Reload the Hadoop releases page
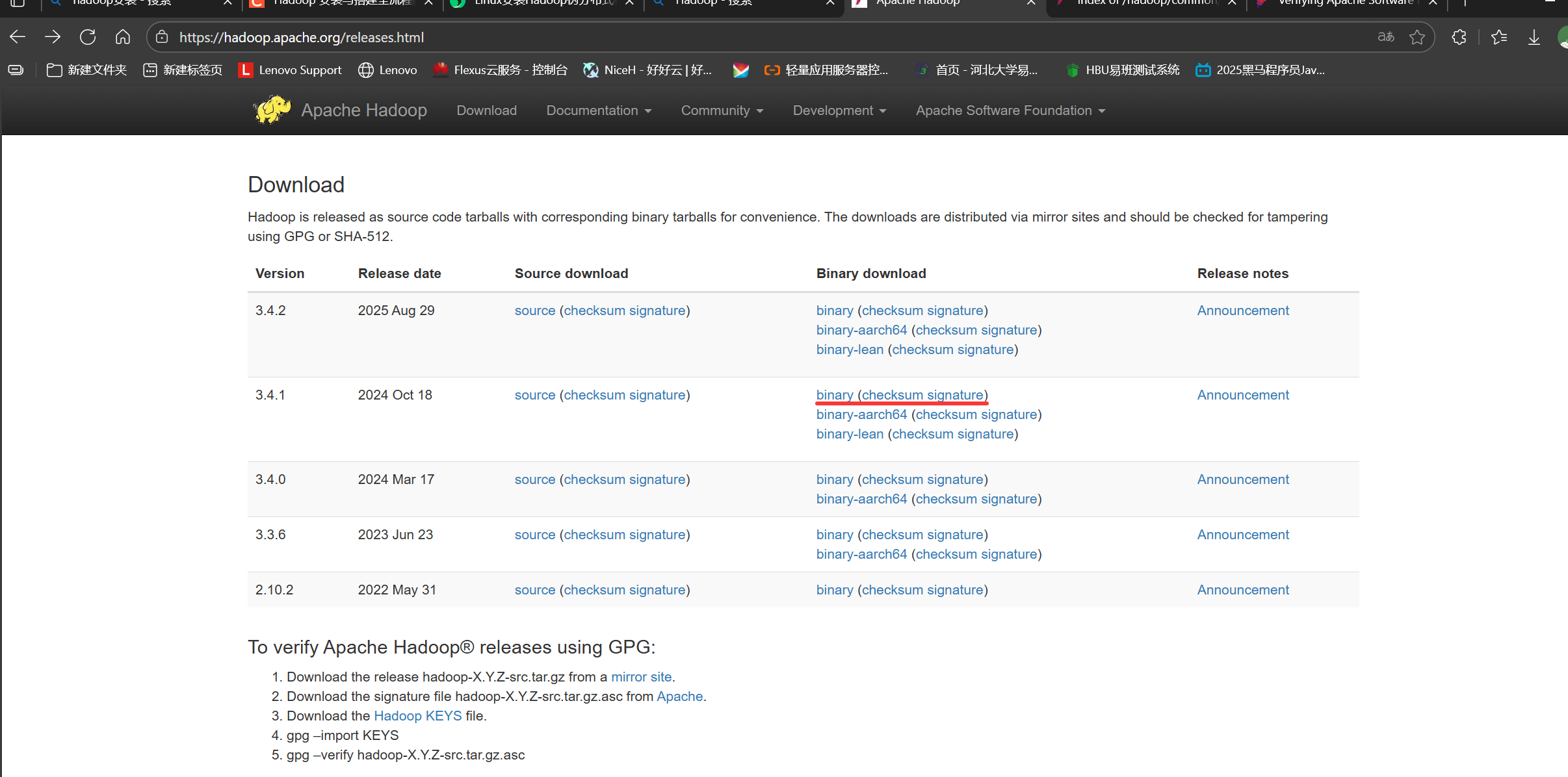This screenshot has width=1568, height=777. [x=88, y=37]
